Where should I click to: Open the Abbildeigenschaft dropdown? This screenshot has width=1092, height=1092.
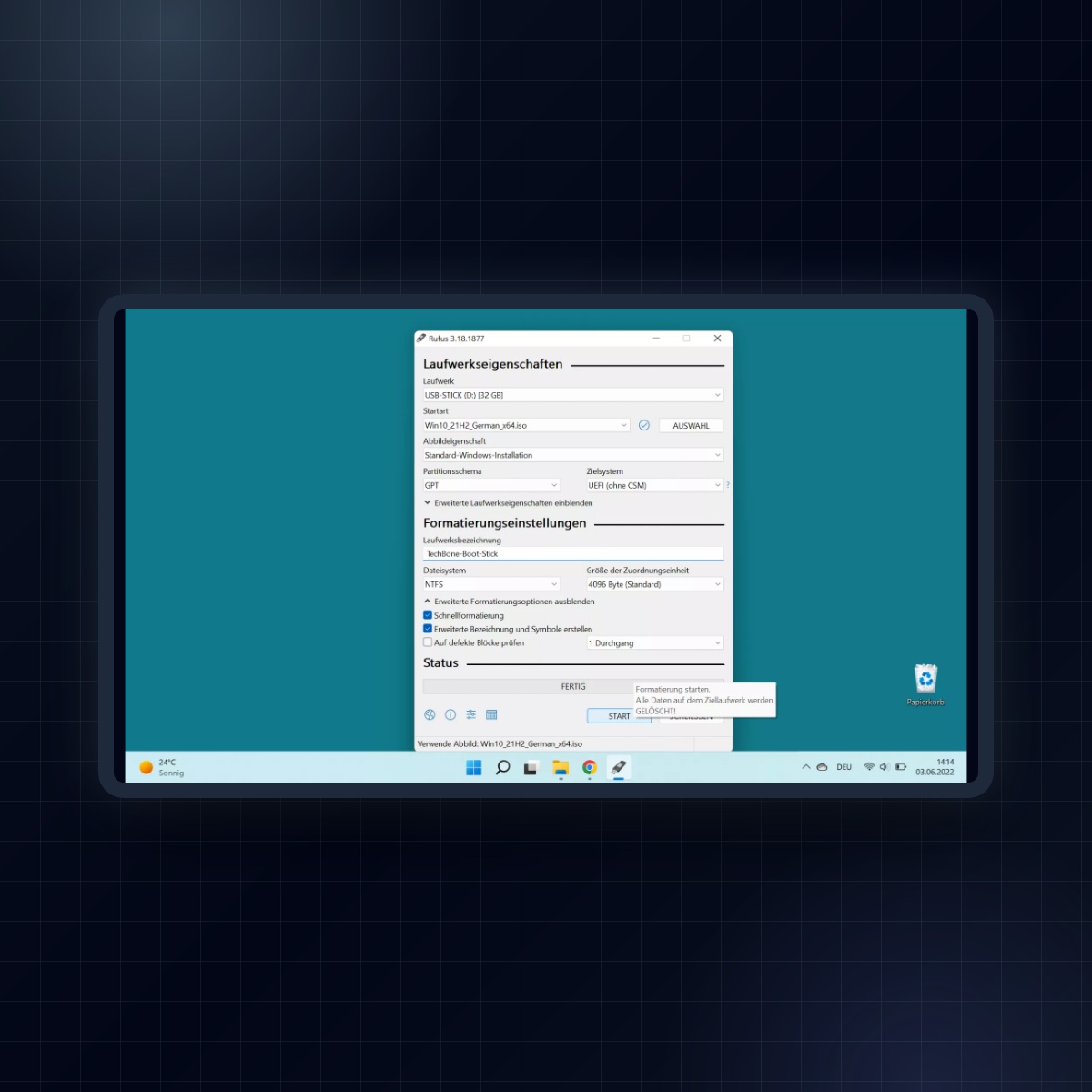coord(573,455)
